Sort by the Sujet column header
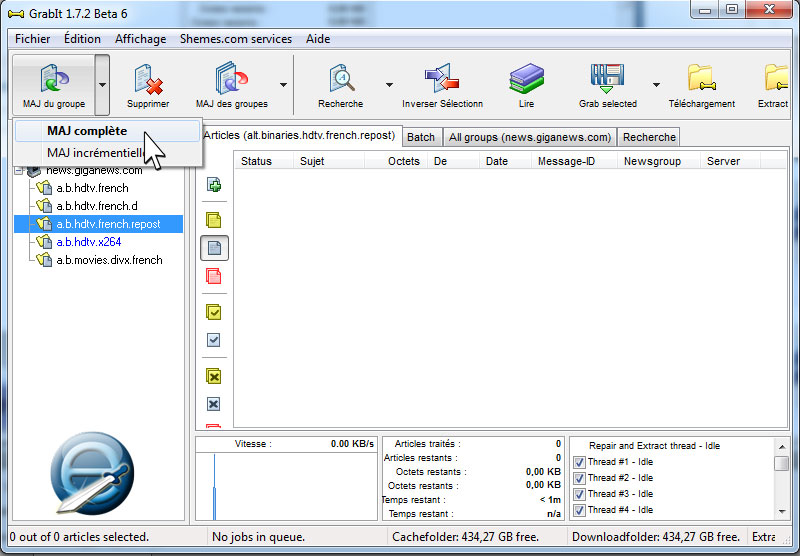The height and width of the screenshot is (556, 800). (x=329, y=161)
